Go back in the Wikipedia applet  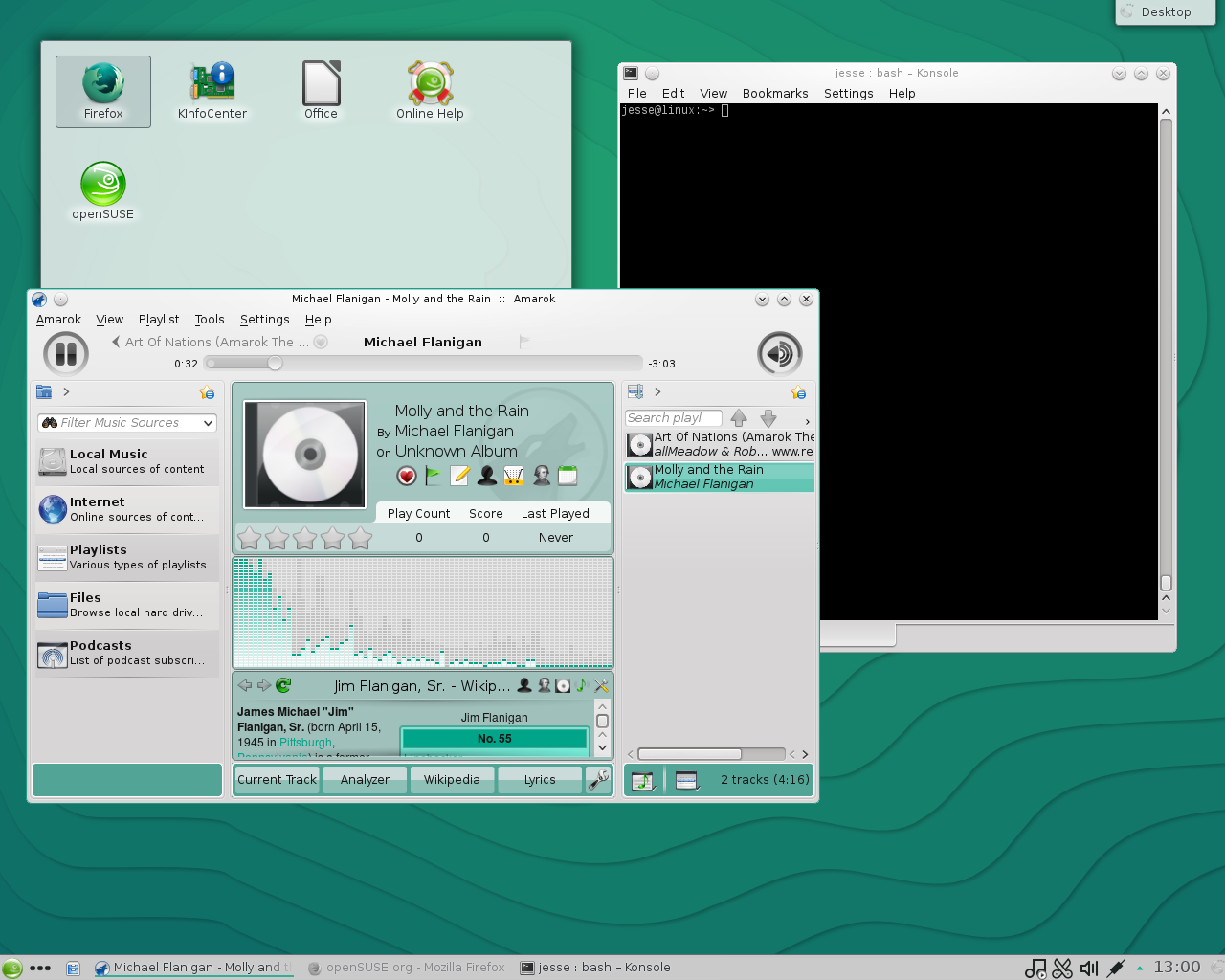[x=245, y=685]
